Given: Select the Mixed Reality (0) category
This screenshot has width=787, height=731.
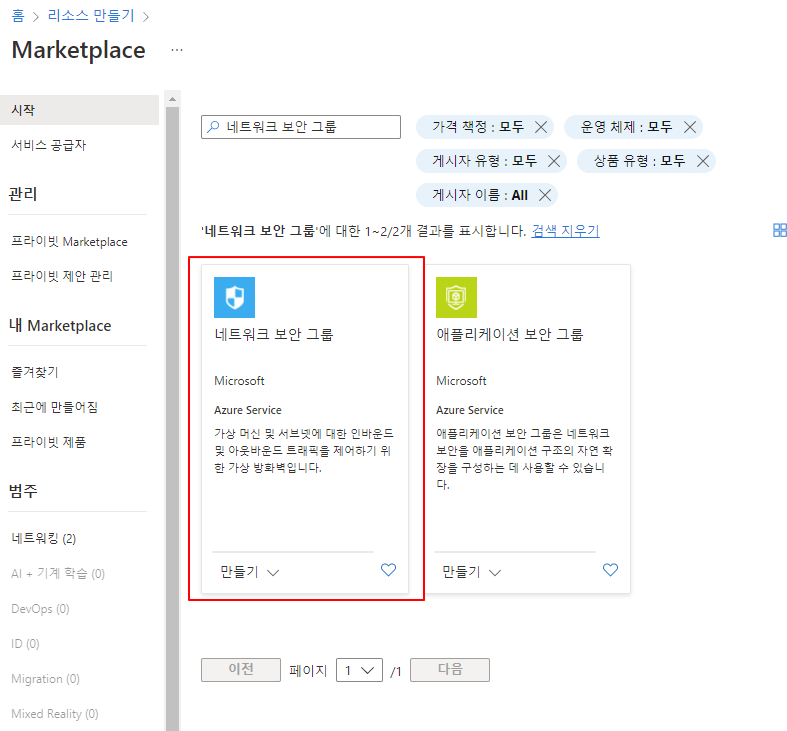Looking at the screenshot, I should pos(55,714).
